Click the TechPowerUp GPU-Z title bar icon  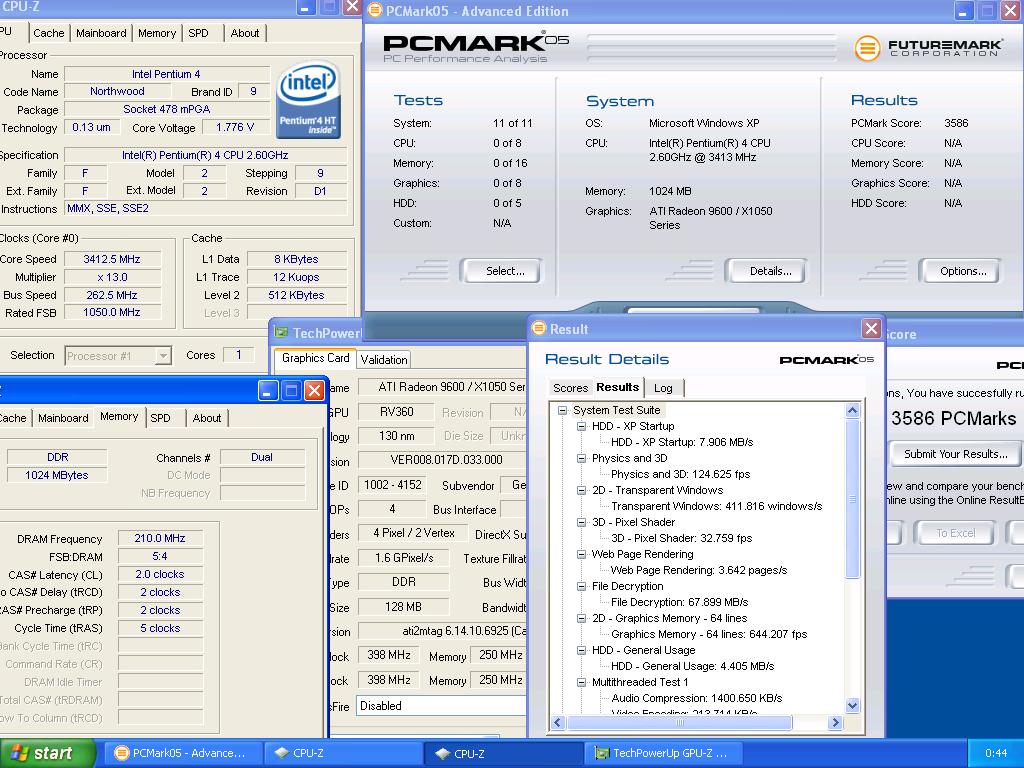[281, 332]
